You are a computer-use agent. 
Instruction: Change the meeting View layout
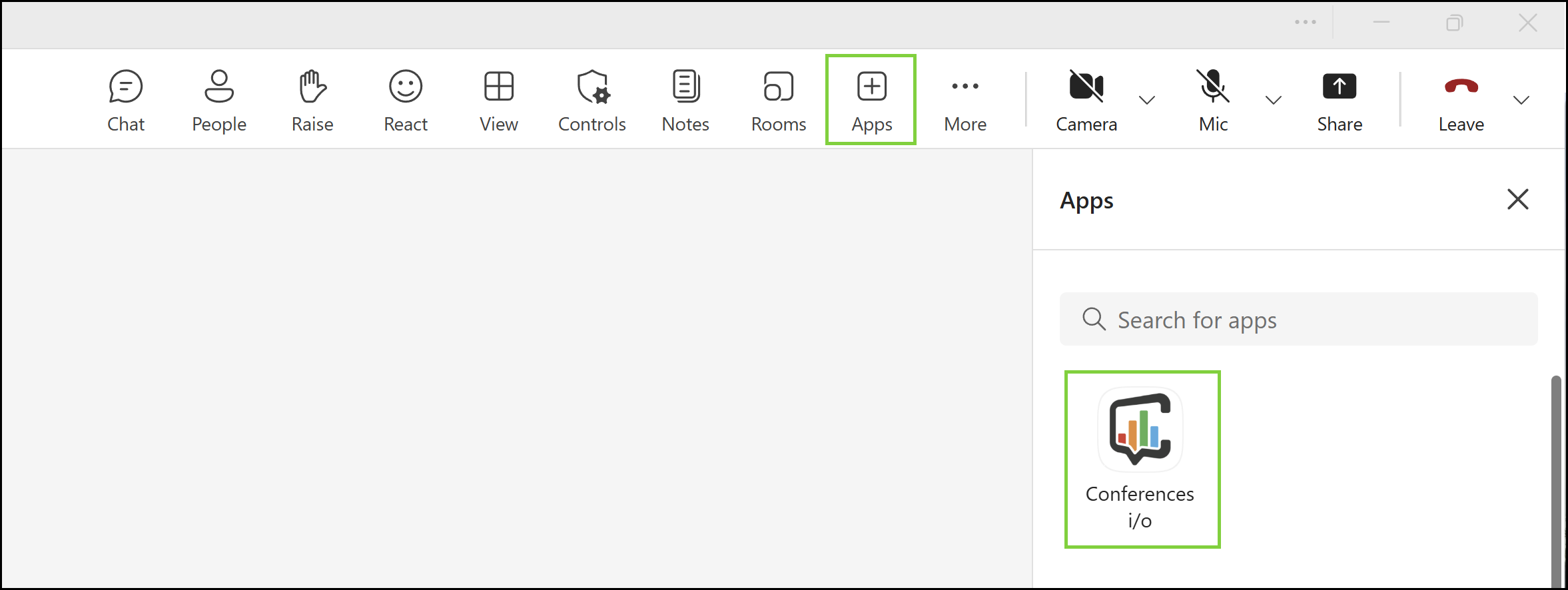tap(499, 101)
